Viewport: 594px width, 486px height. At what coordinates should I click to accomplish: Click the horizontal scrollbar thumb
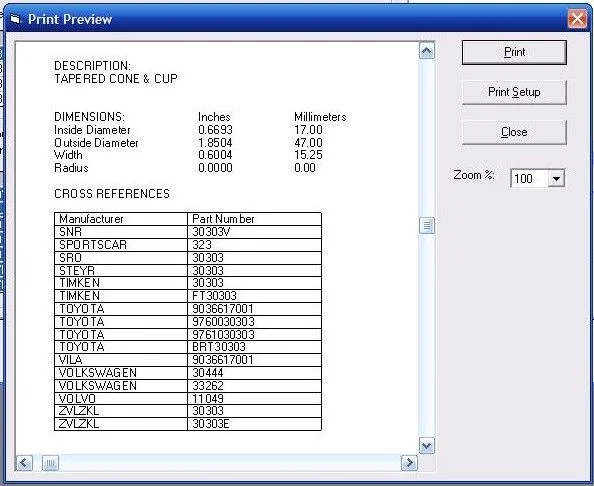point(50,463)
